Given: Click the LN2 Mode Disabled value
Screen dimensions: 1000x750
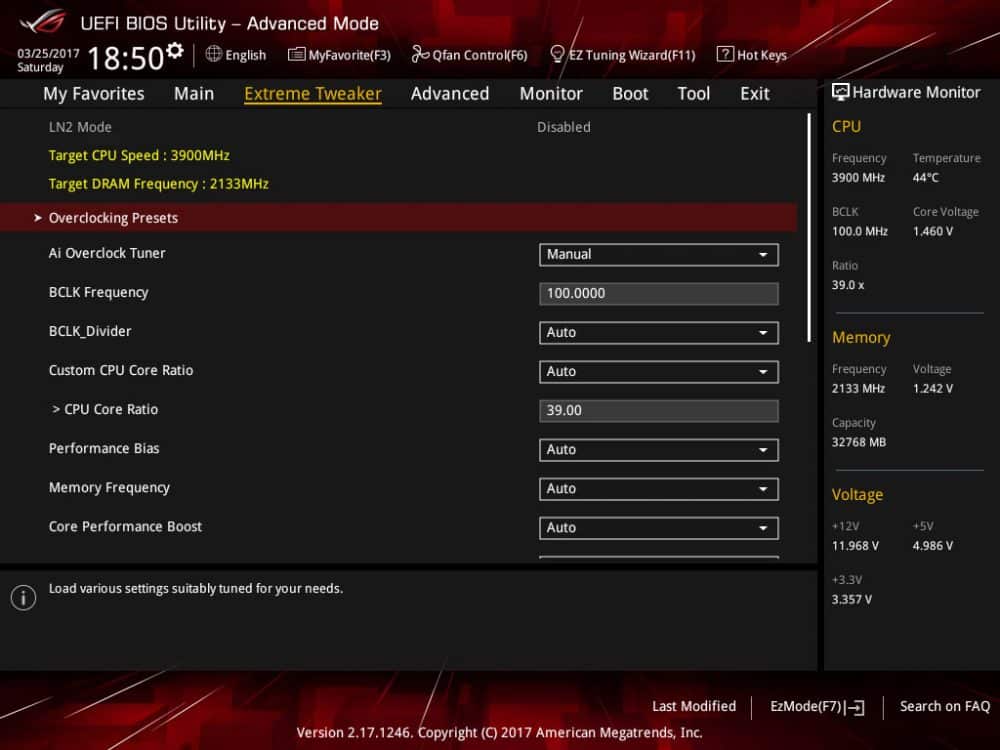Looking at the screenshot, I should click(x=563, y=127).
